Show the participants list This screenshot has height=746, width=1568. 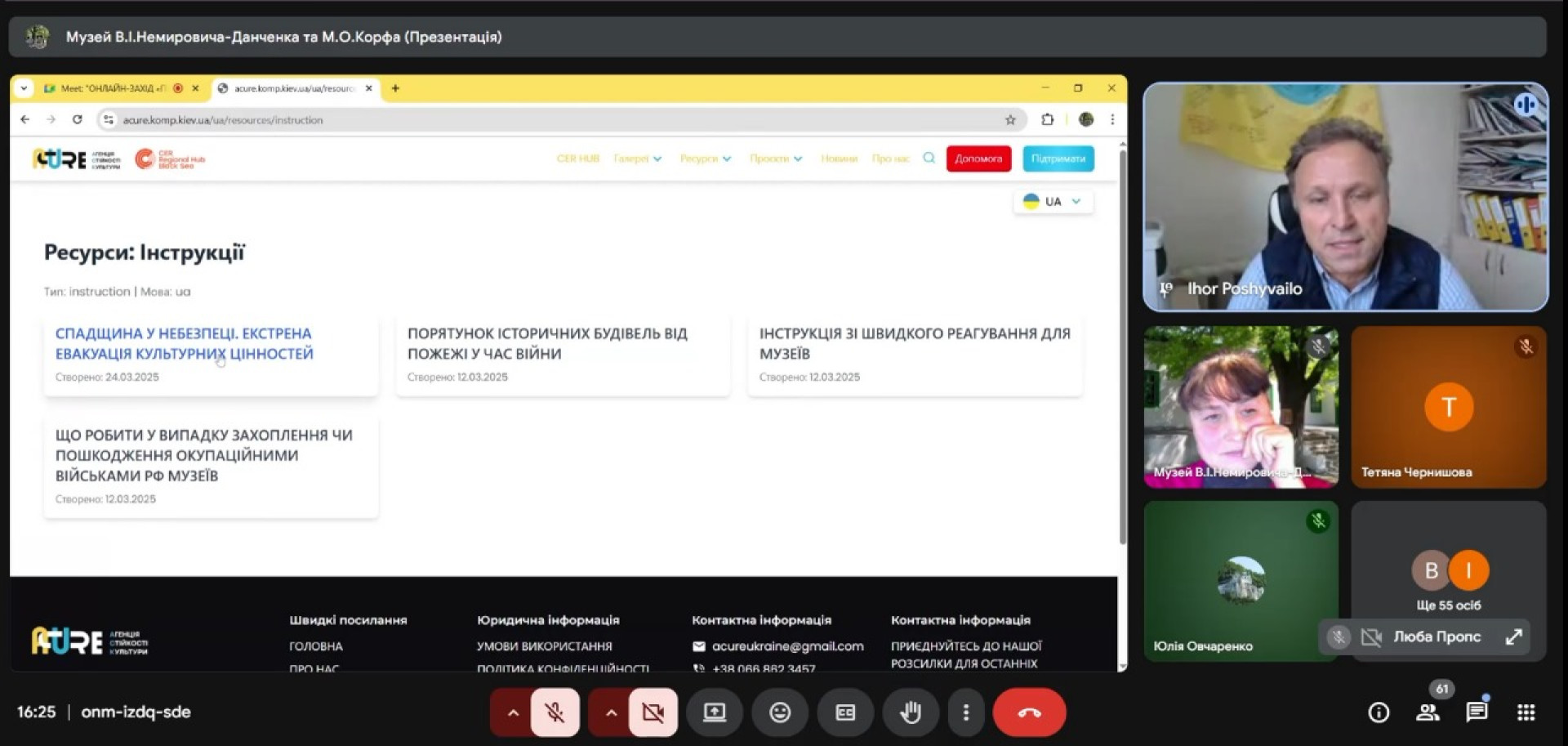[x=1428, y=712]
